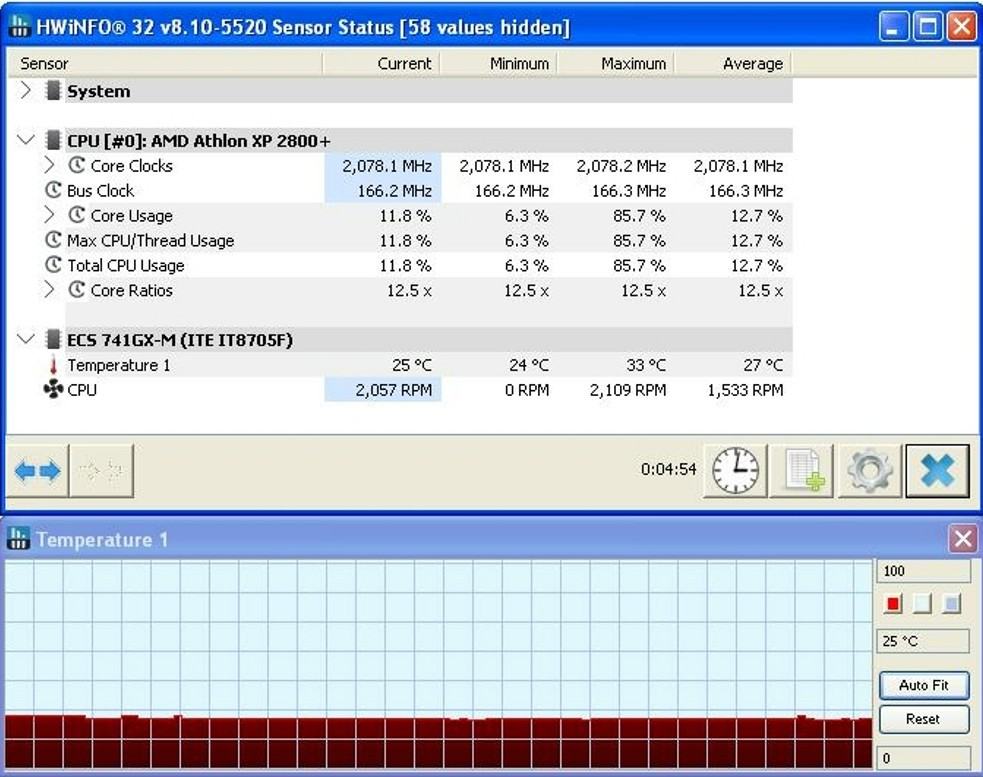Image resolution: width=983 pixels, height=777 pixels.
Task: Close sensors with the blue X button
Action: tap(937, 470)
